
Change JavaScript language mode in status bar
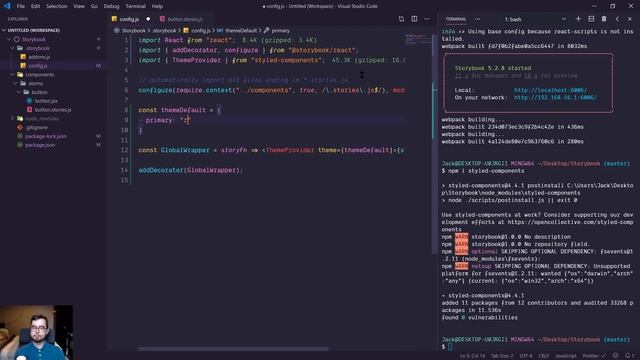pos(566,356)
